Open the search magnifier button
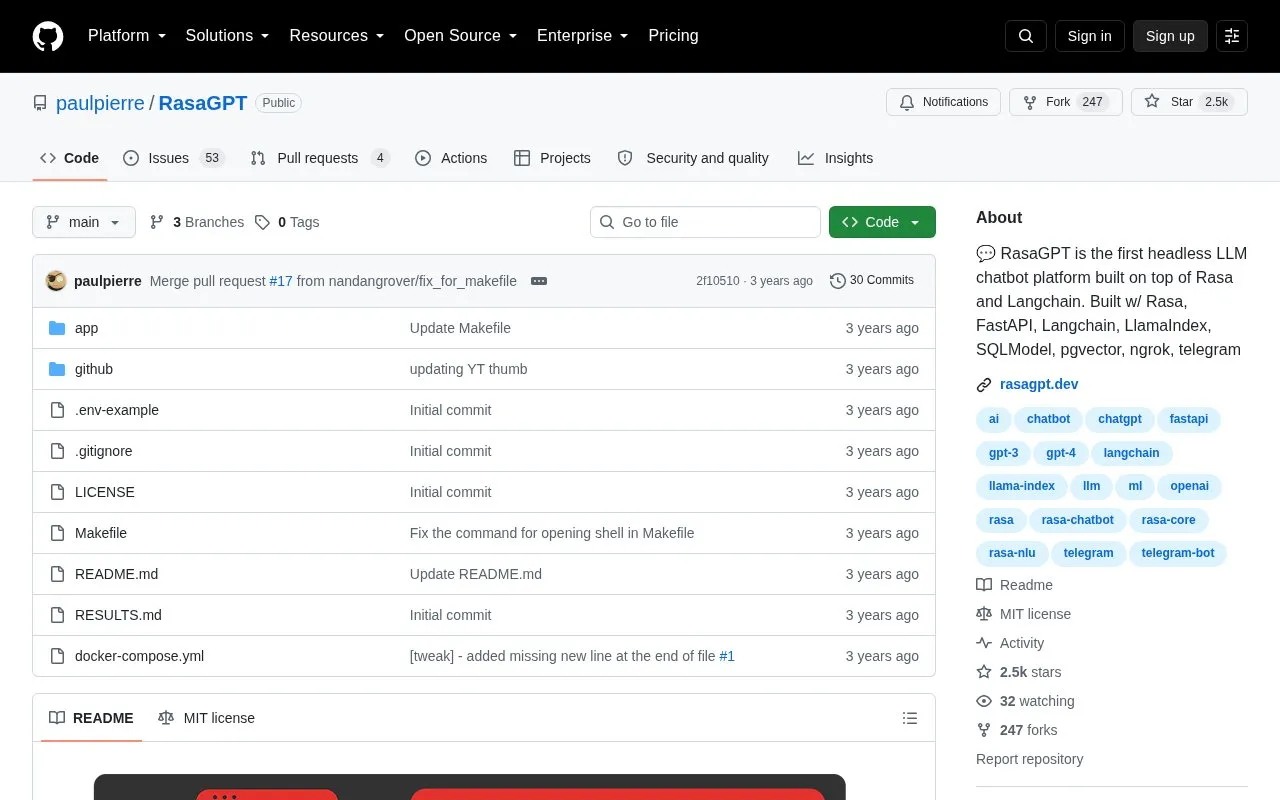The height and width of the screenshot is (800, 1280). (1026, 36)
